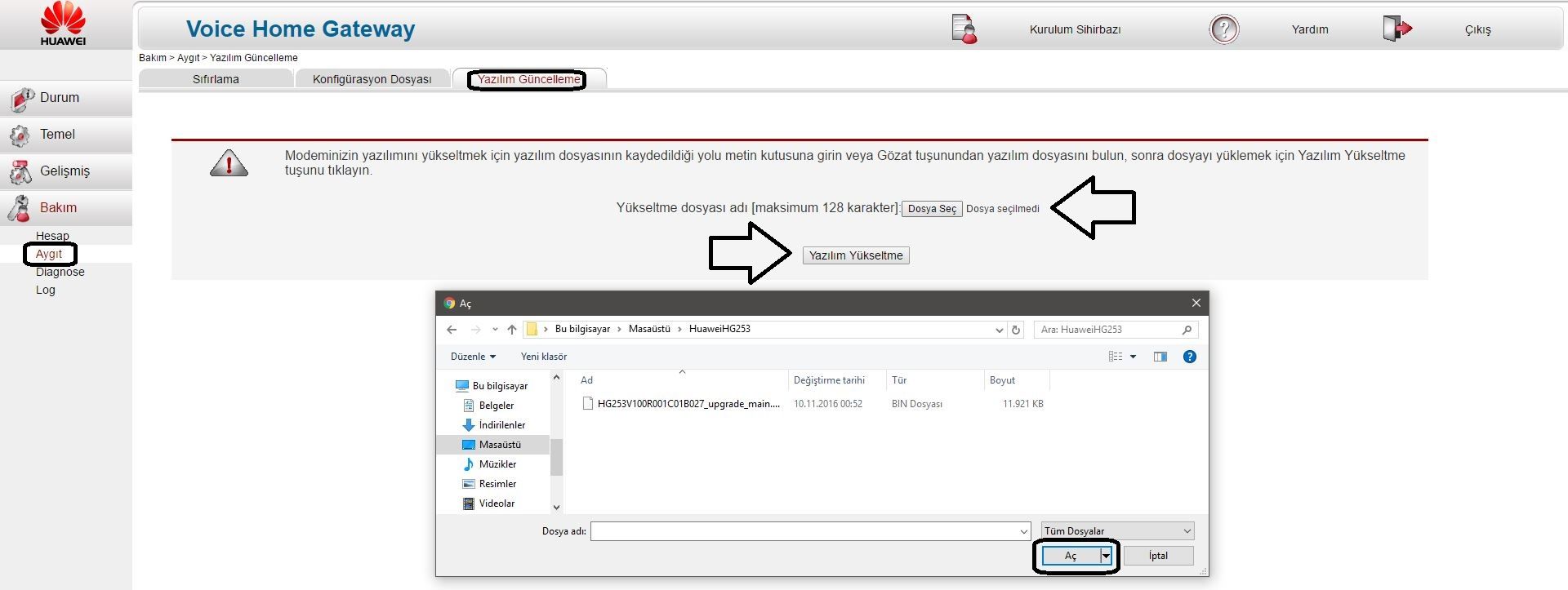Click the Gelişmiş menu icon

pos(20,172)
